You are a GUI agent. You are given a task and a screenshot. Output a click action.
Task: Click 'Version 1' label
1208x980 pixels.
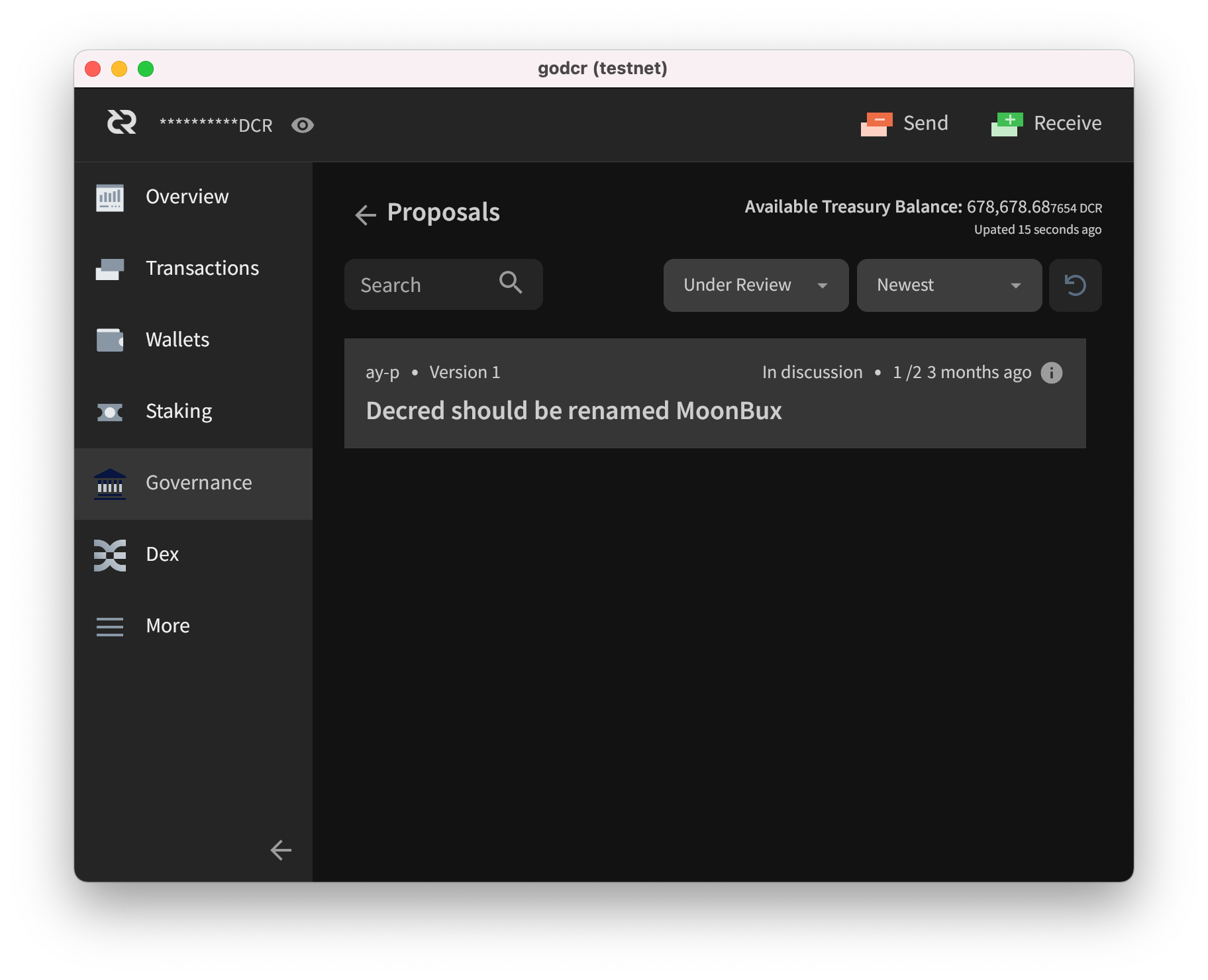(x=465, y=372)
